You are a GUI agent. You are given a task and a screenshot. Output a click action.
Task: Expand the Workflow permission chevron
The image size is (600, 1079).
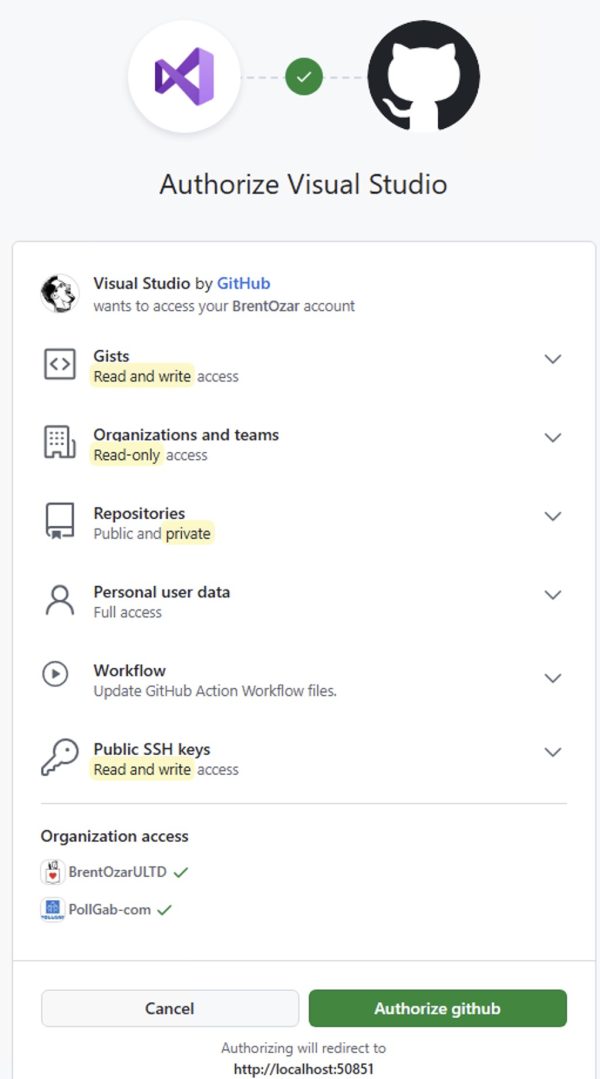(552, 678)
